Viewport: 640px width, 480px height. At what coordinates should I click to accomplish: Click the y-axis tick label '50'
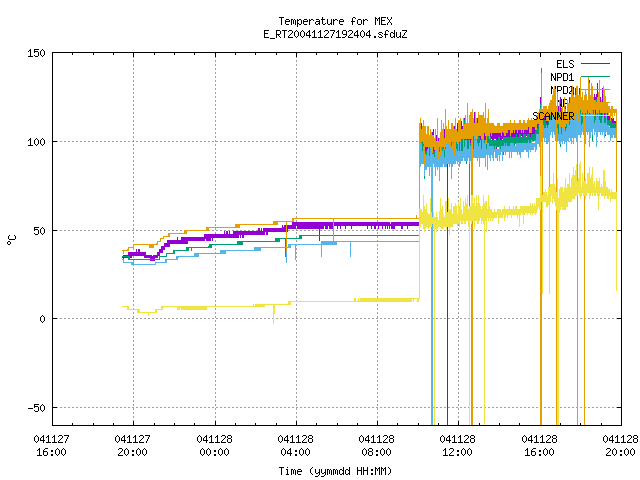pos(39,231)
